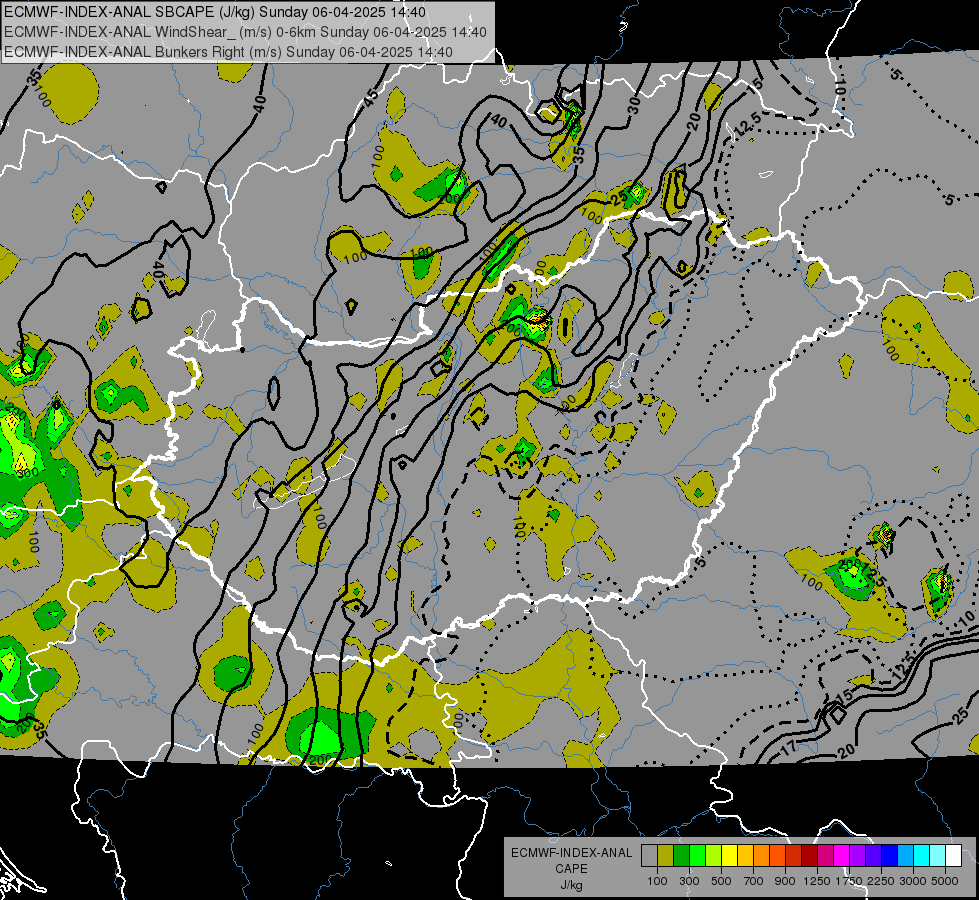Screen dimensions: 979x900
Task: Click the 1750 value in the legend scale
Action: [x=850, y=881]
